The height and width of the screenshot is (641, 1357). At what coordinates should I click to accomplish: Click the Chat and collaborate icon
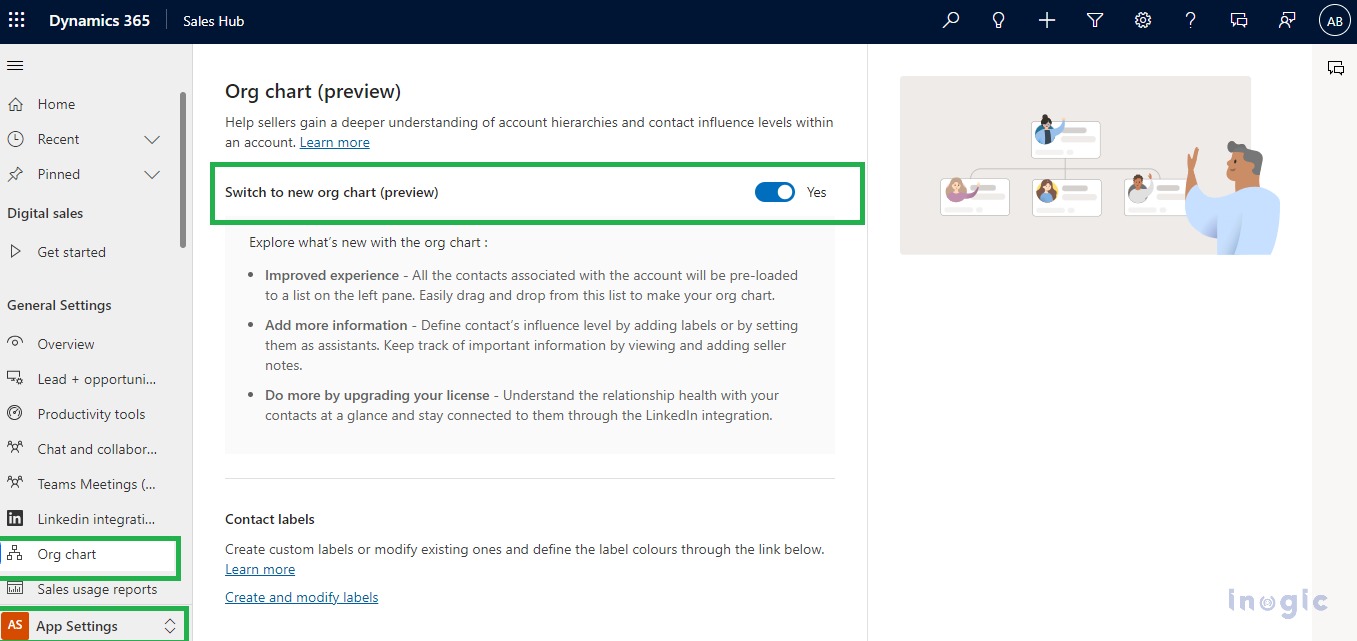pos(15,448)
